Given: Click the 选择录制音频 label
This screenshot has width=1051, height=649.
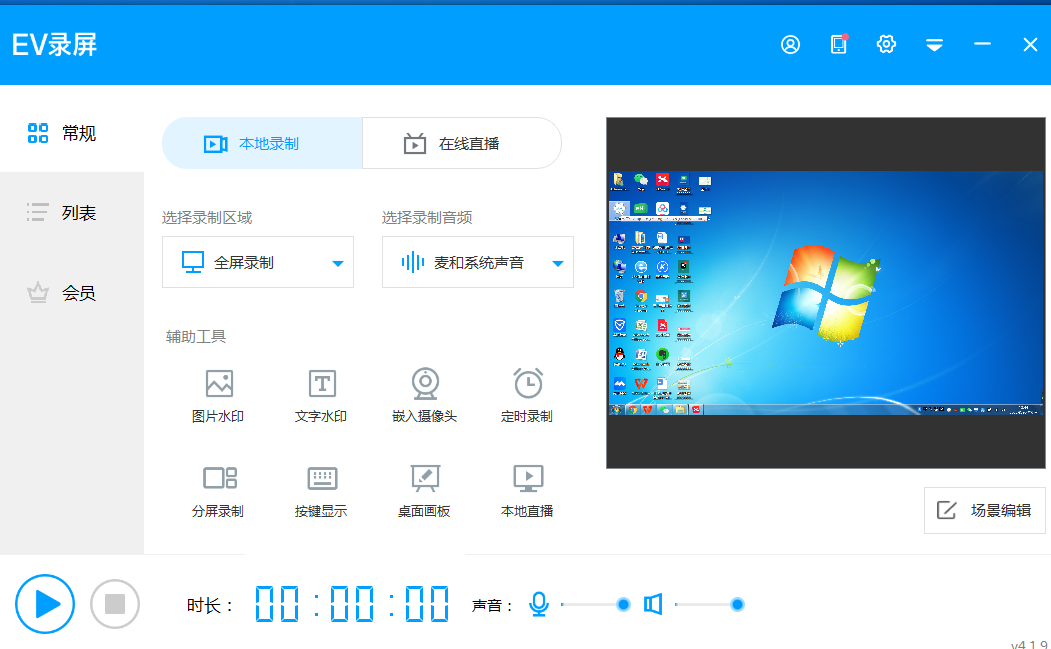Looking at the screenshot, I should point(427,217).
